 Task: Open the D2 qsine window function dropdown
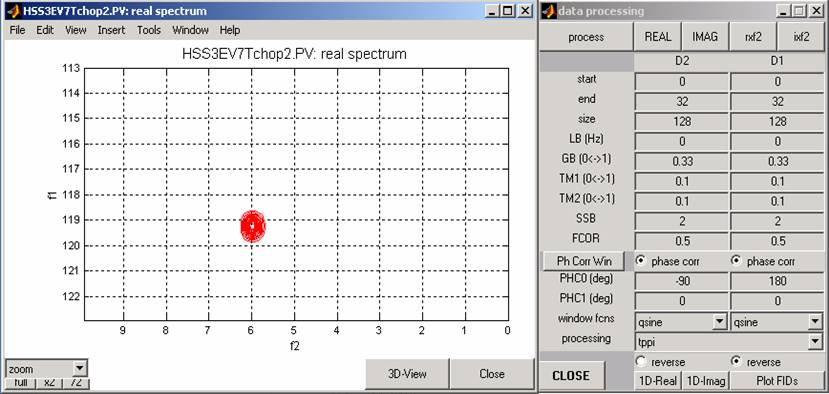click(x=719, y=320)
